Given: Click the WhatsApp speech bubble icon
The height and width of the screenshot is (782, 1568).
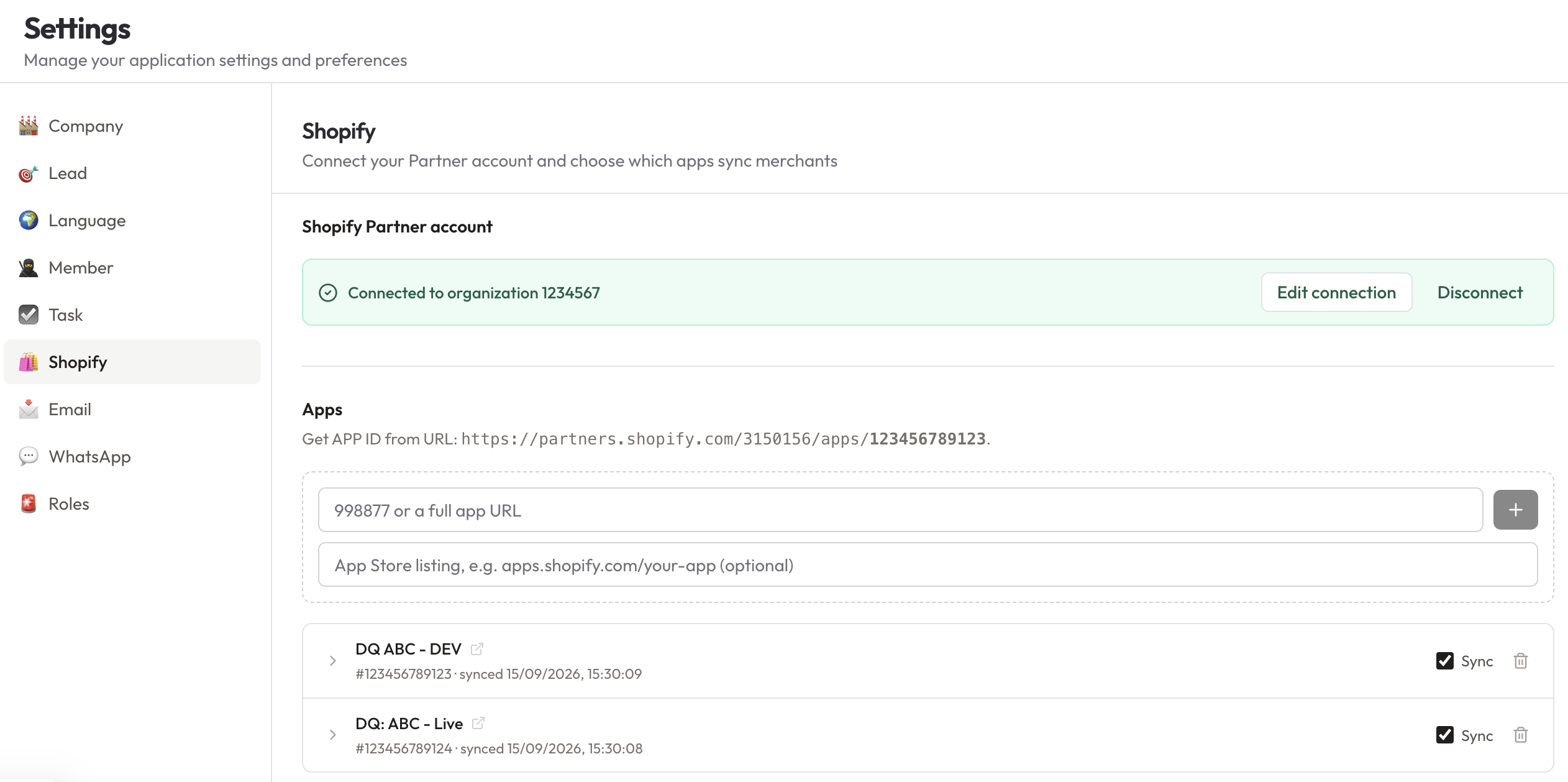Looking at the screenshot, I should click(x=29, y=456).
